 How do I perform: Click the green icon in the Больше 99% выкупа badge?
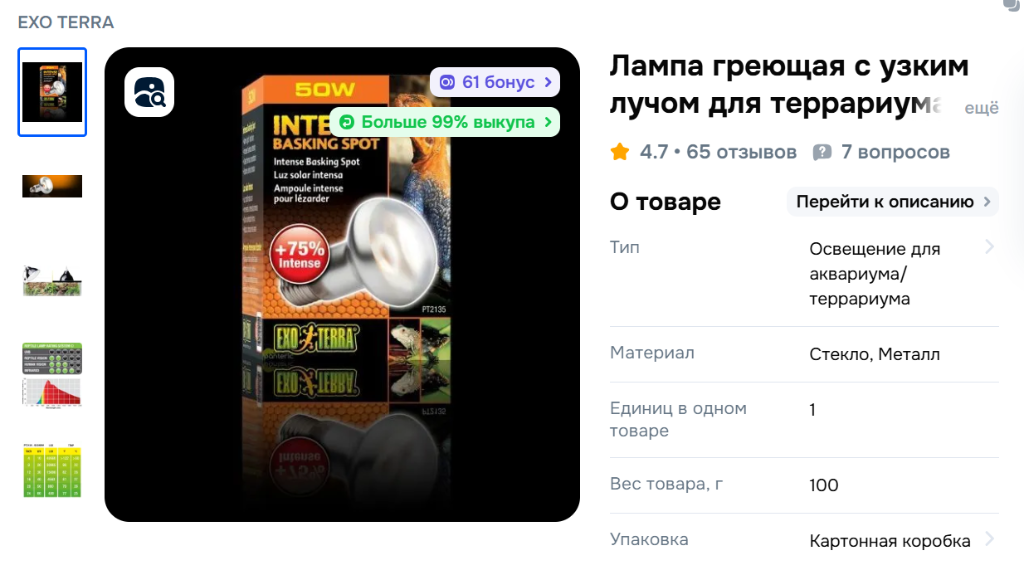pyautogui.click(x=347, y=122)
